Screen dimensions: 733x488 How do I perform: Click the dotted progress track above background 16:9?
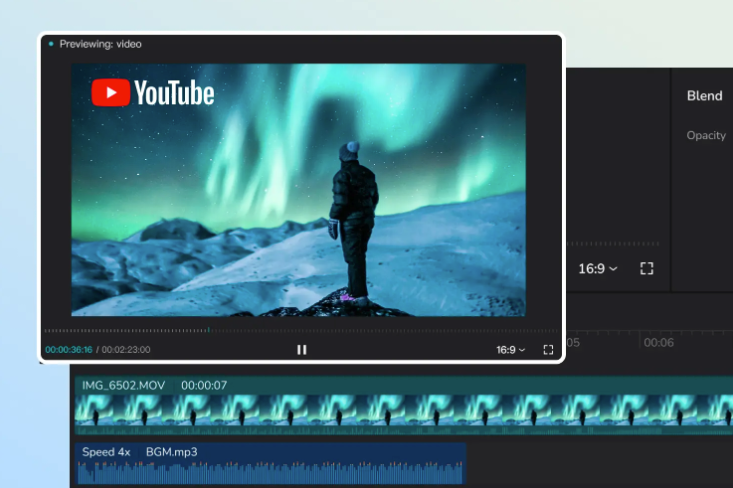(x=612, y=243)
